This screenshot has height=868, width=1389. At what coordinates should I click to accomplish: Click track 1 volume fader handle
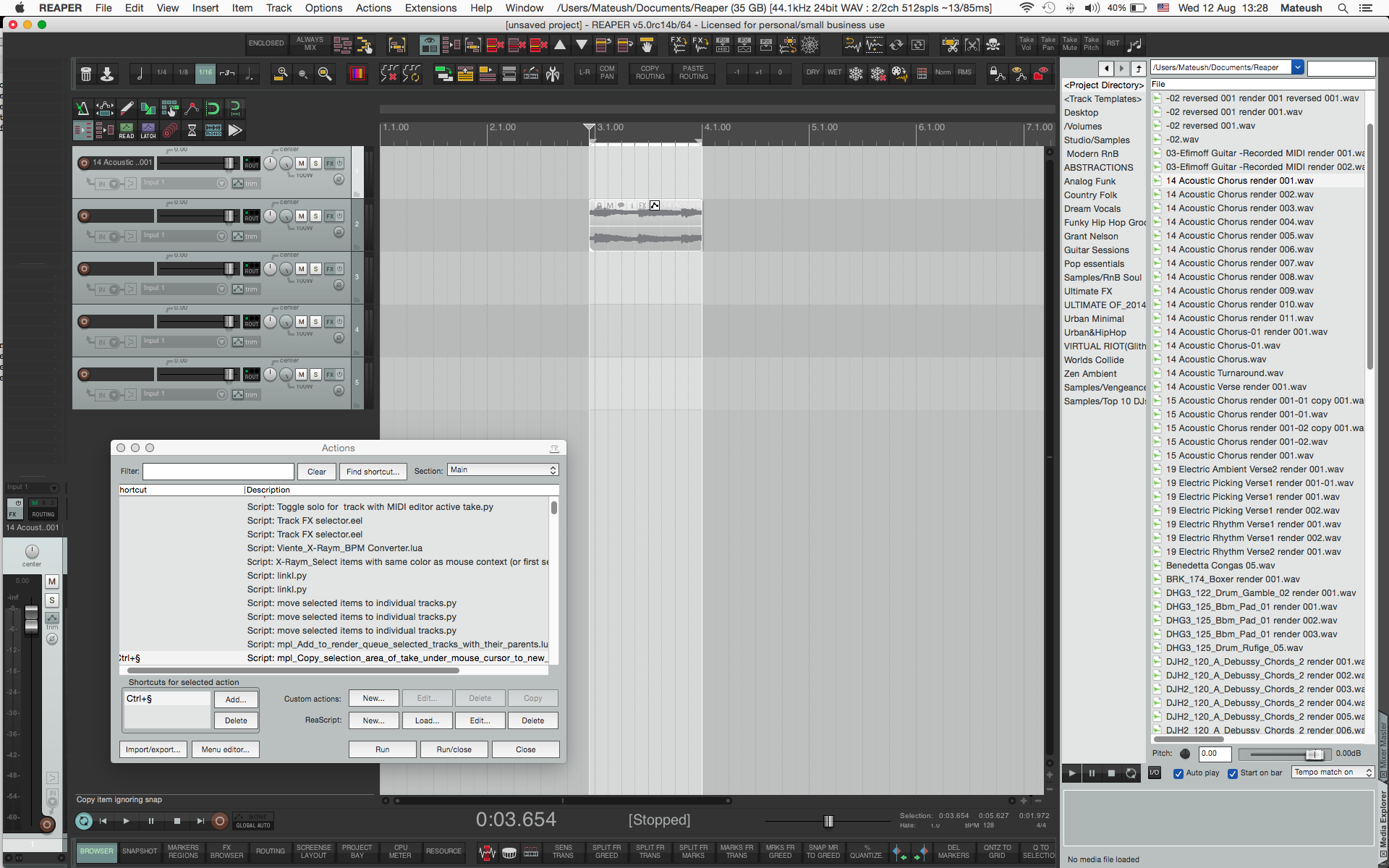coord(229,163)
